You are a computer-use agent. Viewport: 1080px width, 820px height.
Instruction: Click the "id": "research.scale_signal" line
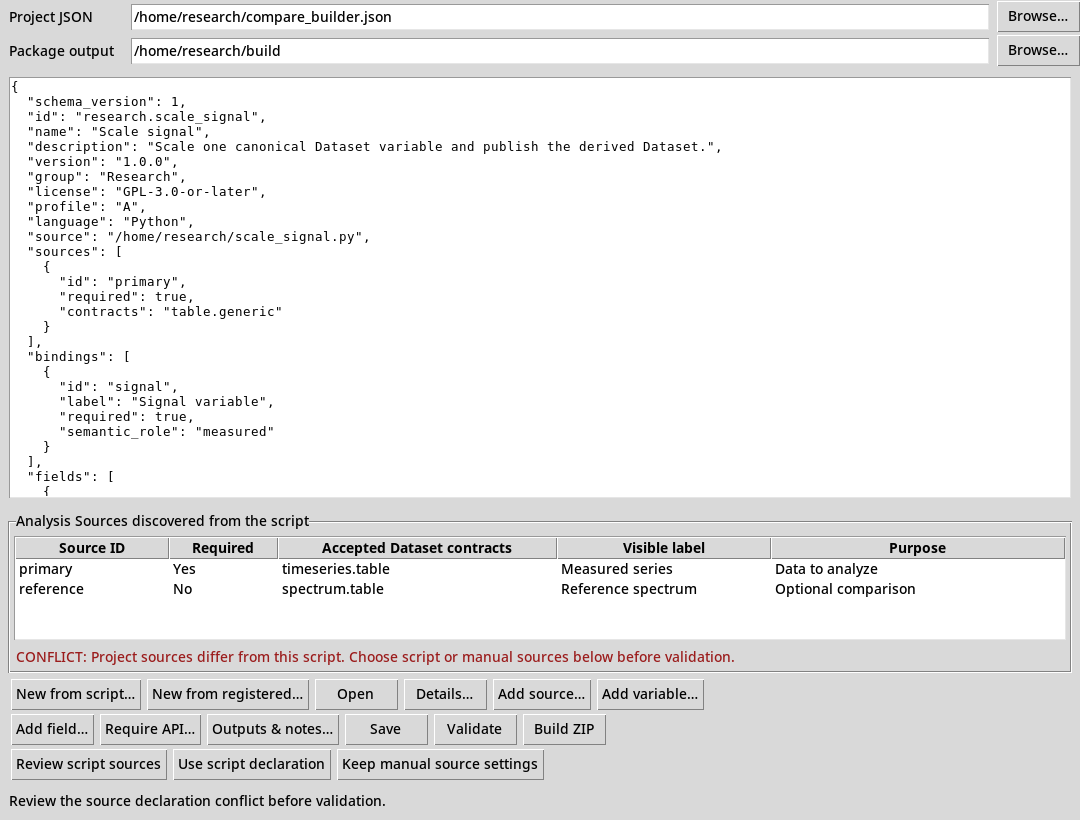pyautogui.click(x=146, y=117)
